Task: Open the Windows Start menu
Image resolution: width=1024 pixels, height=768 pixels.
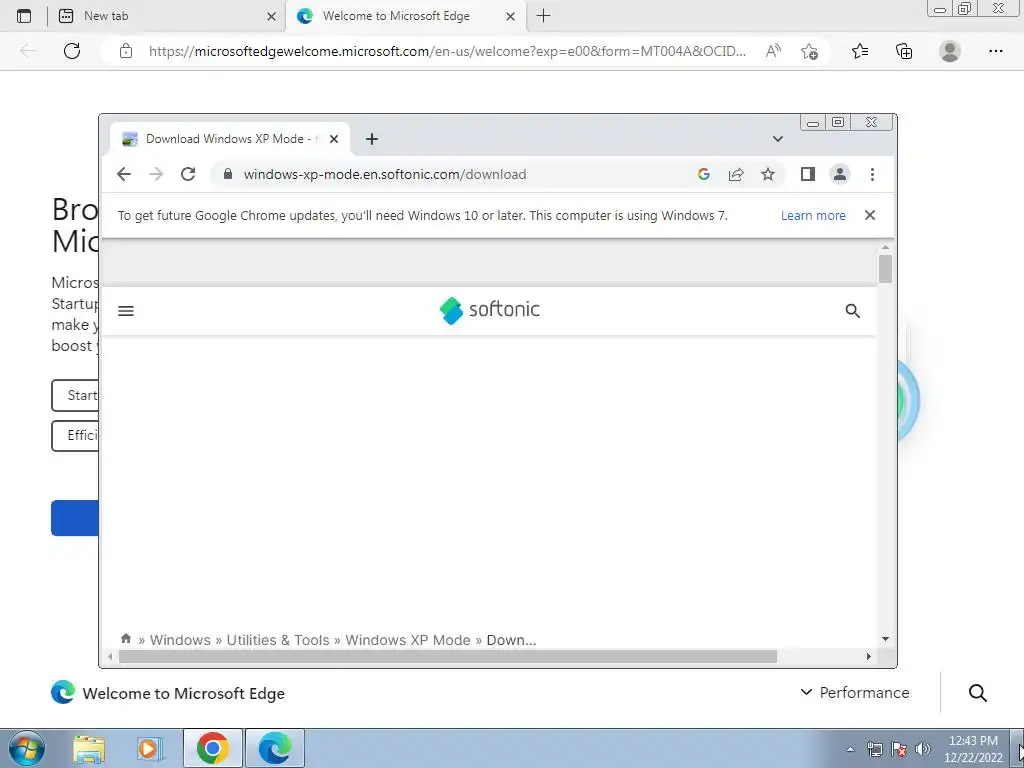Action: tap(25, 748)
